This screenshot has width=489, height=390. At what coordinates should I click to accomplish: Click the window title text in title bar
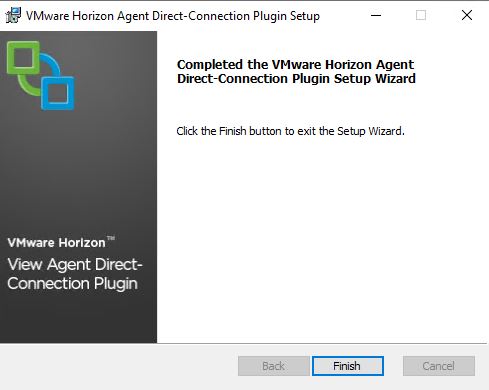pyautogui.click(x=173, y=16)
